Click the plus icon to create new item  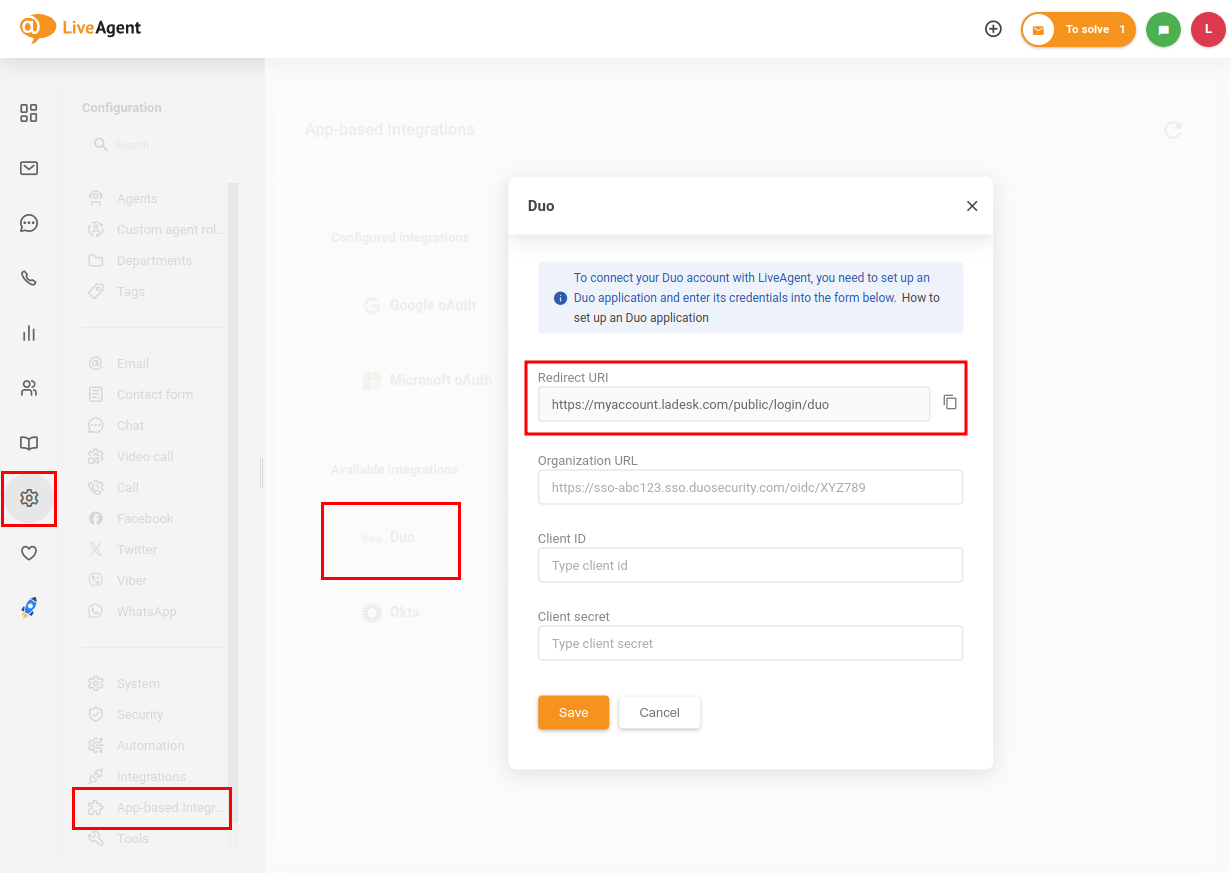click(x=993, y=29)
